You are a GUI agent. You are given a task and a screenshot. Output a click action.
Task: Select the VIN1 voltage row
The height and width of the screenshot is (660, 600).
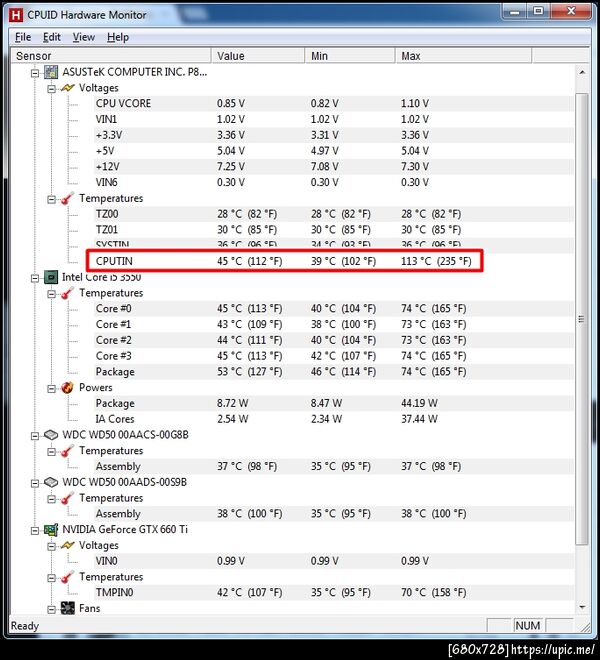coord(334,120)
